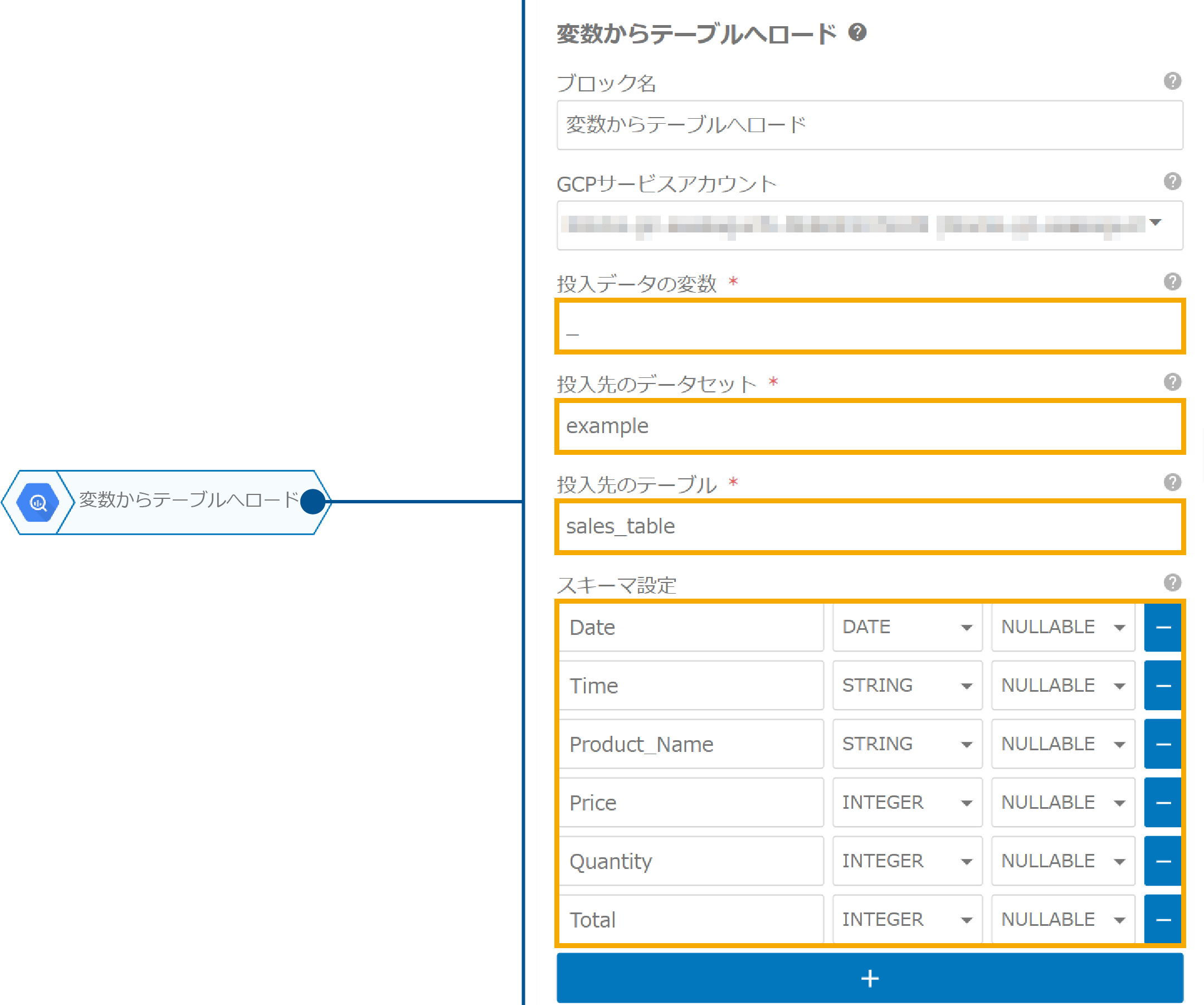Open the GCPサービスアカウント dropdown
1204x1005 pixels.
point(870,225)
